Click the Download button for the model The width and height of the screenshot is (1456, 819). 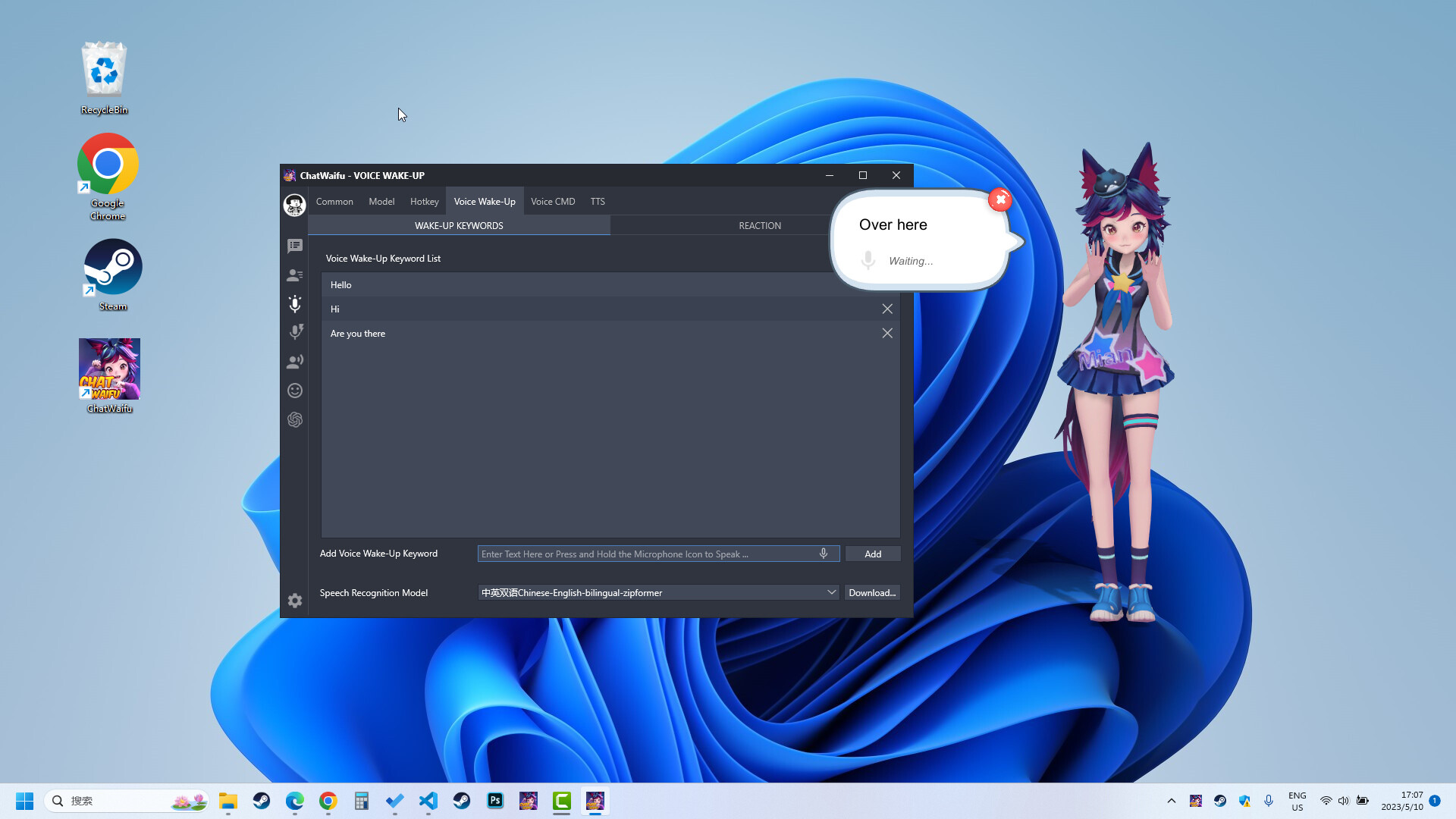pos(871,592)
